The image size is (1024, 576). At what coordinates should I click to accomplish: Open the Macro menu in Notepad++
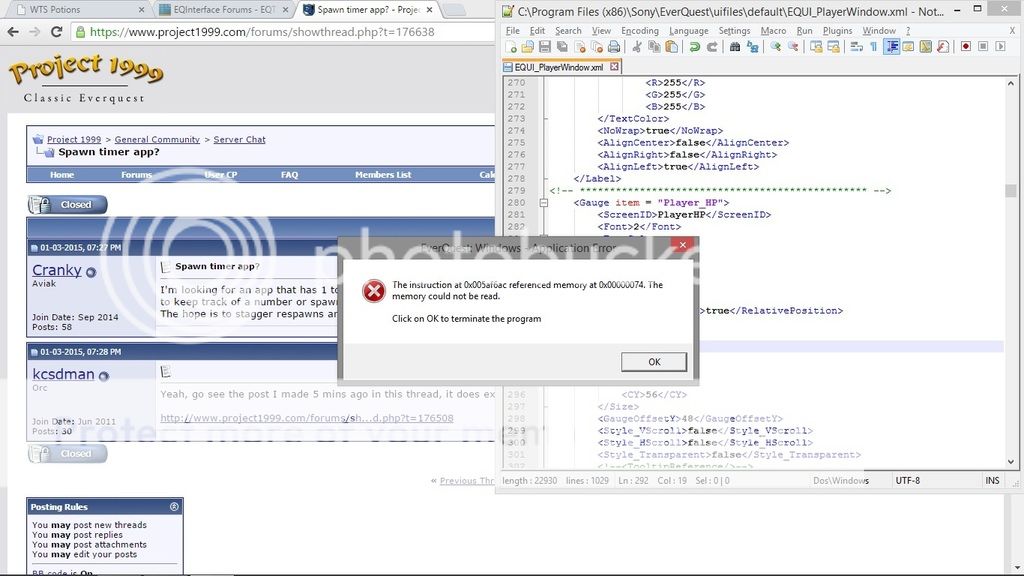pos(773,31)
